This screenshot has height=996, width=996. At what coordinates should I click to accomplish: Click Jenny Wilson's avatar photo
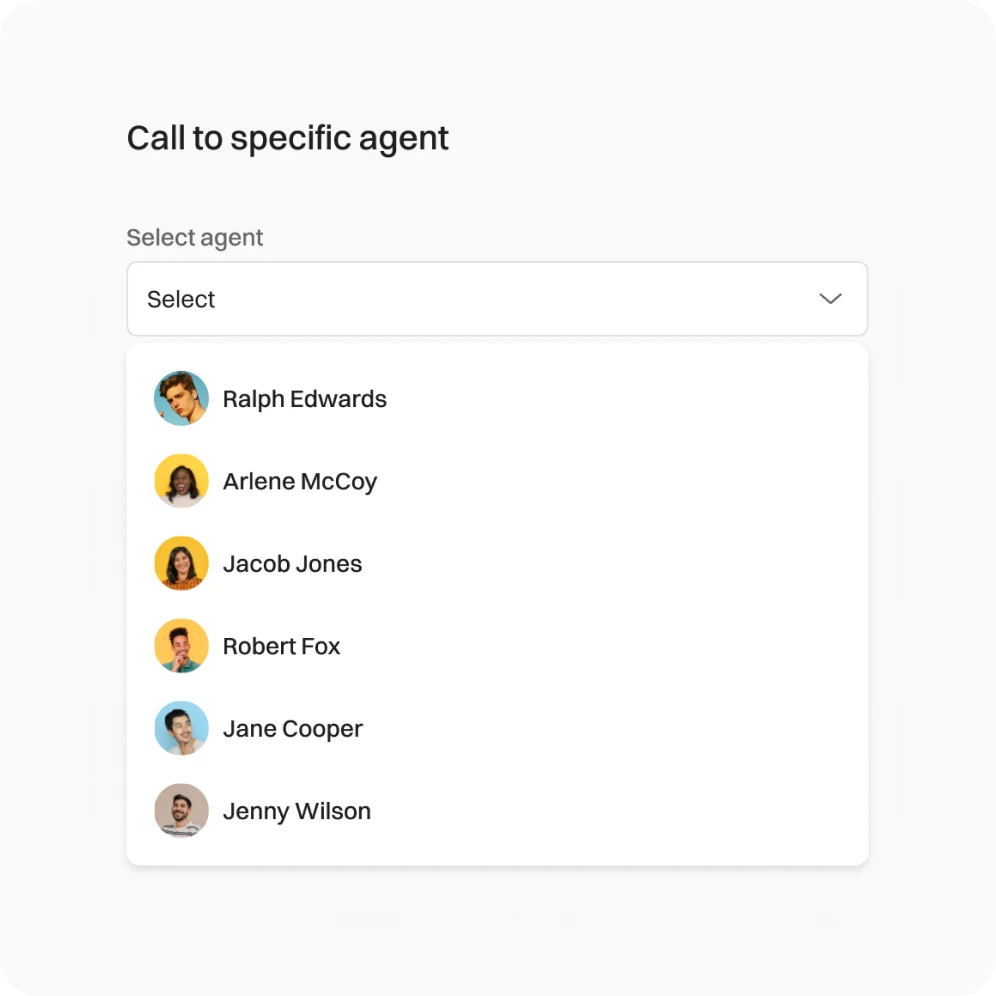click(181, 811)
